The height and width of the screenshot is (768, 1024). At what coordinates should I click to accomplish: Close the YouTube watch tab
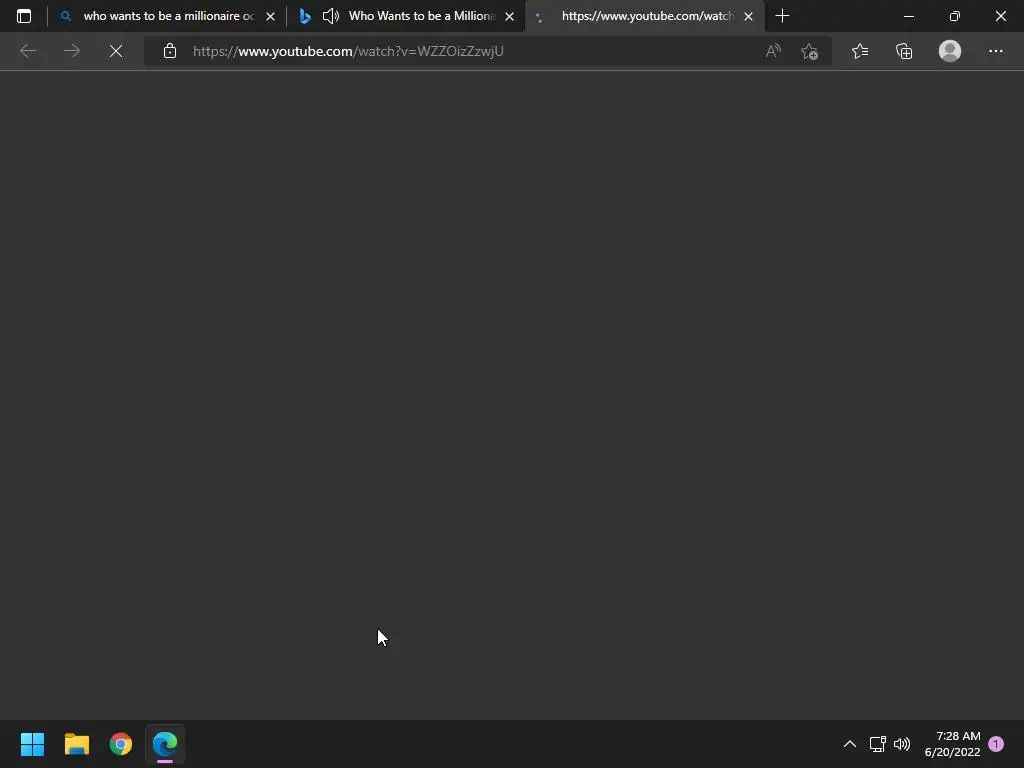748,16
